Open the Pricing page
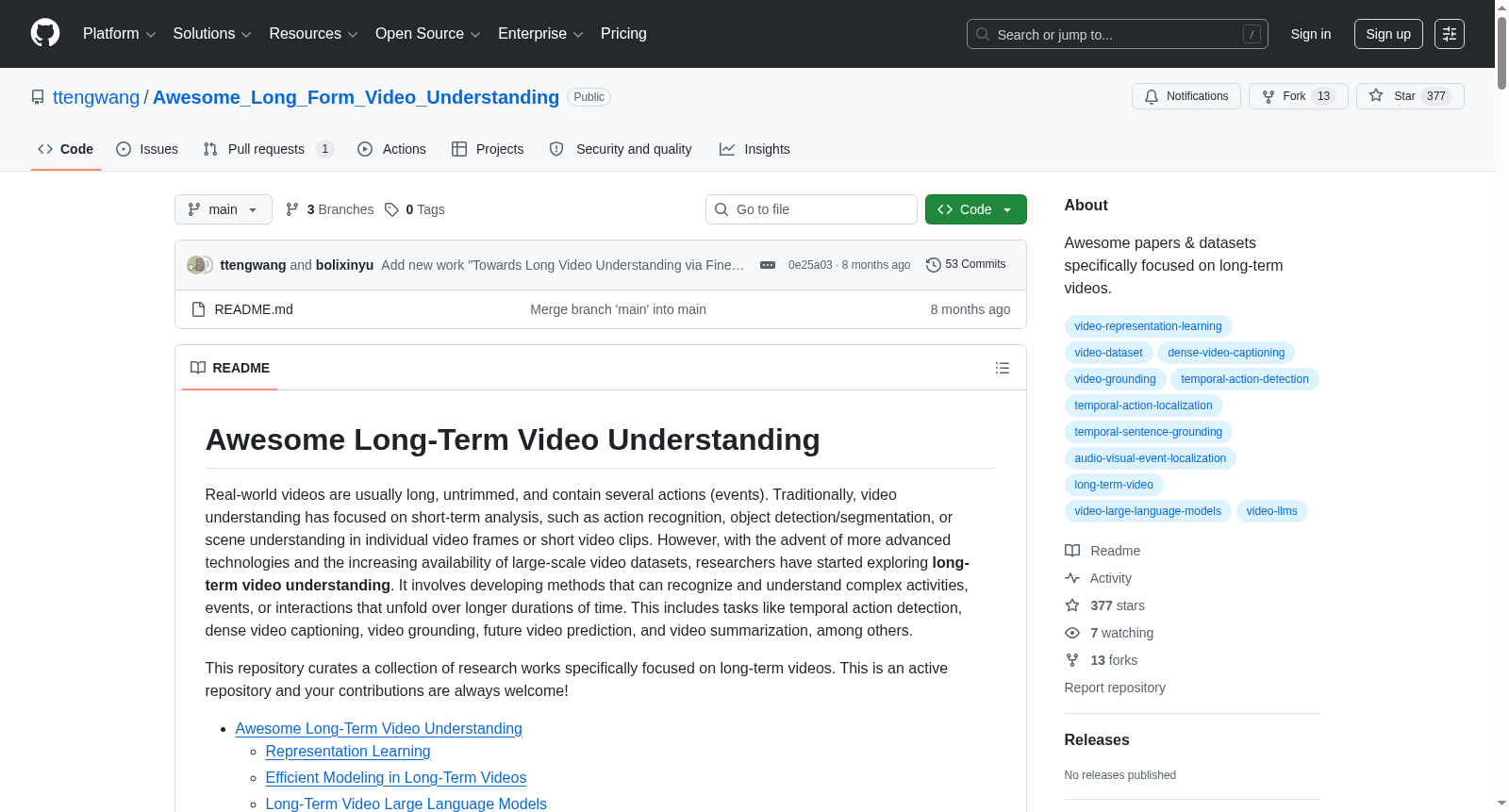 pos(623,34)
